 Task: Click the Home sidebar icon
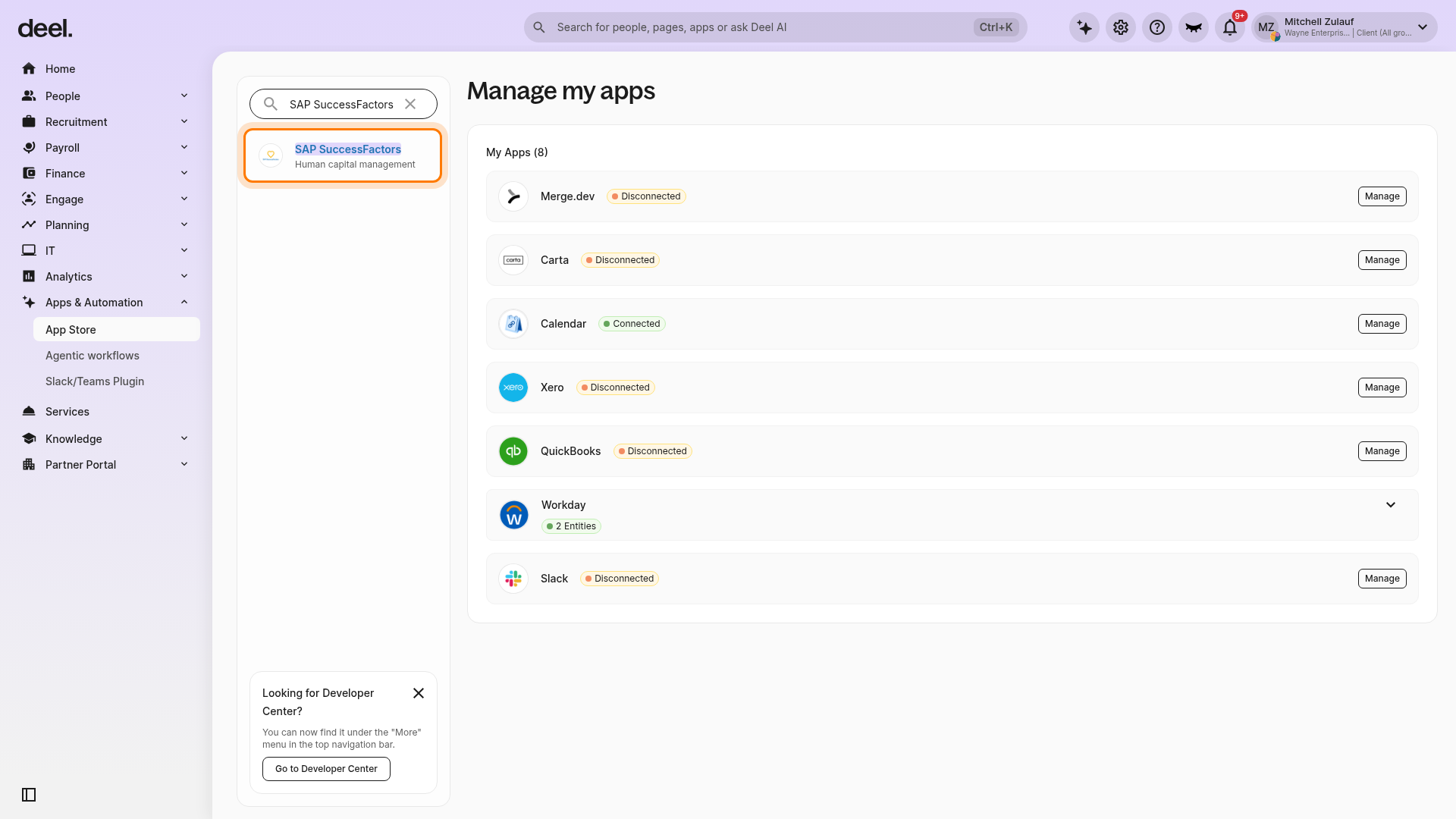(x=29, y=69)
